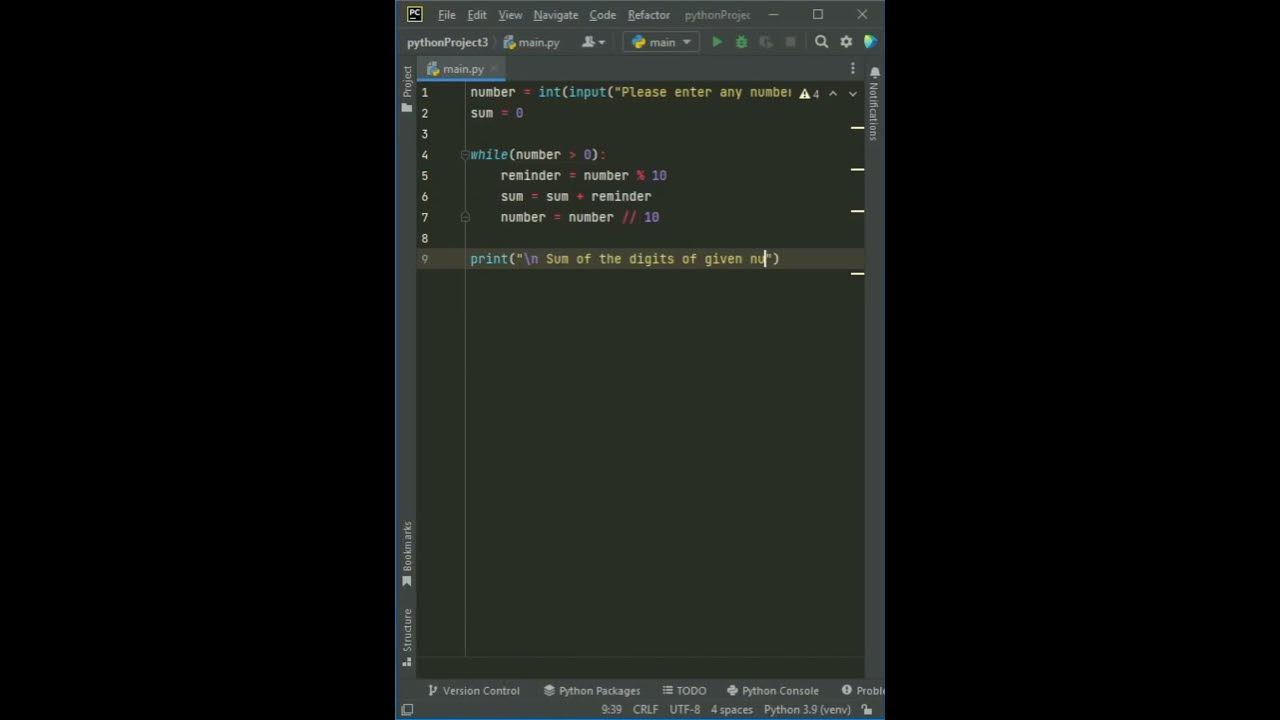Click line number 9 in gutter
The width and height of the screenshot is (1280, 720).
[424, 259]
